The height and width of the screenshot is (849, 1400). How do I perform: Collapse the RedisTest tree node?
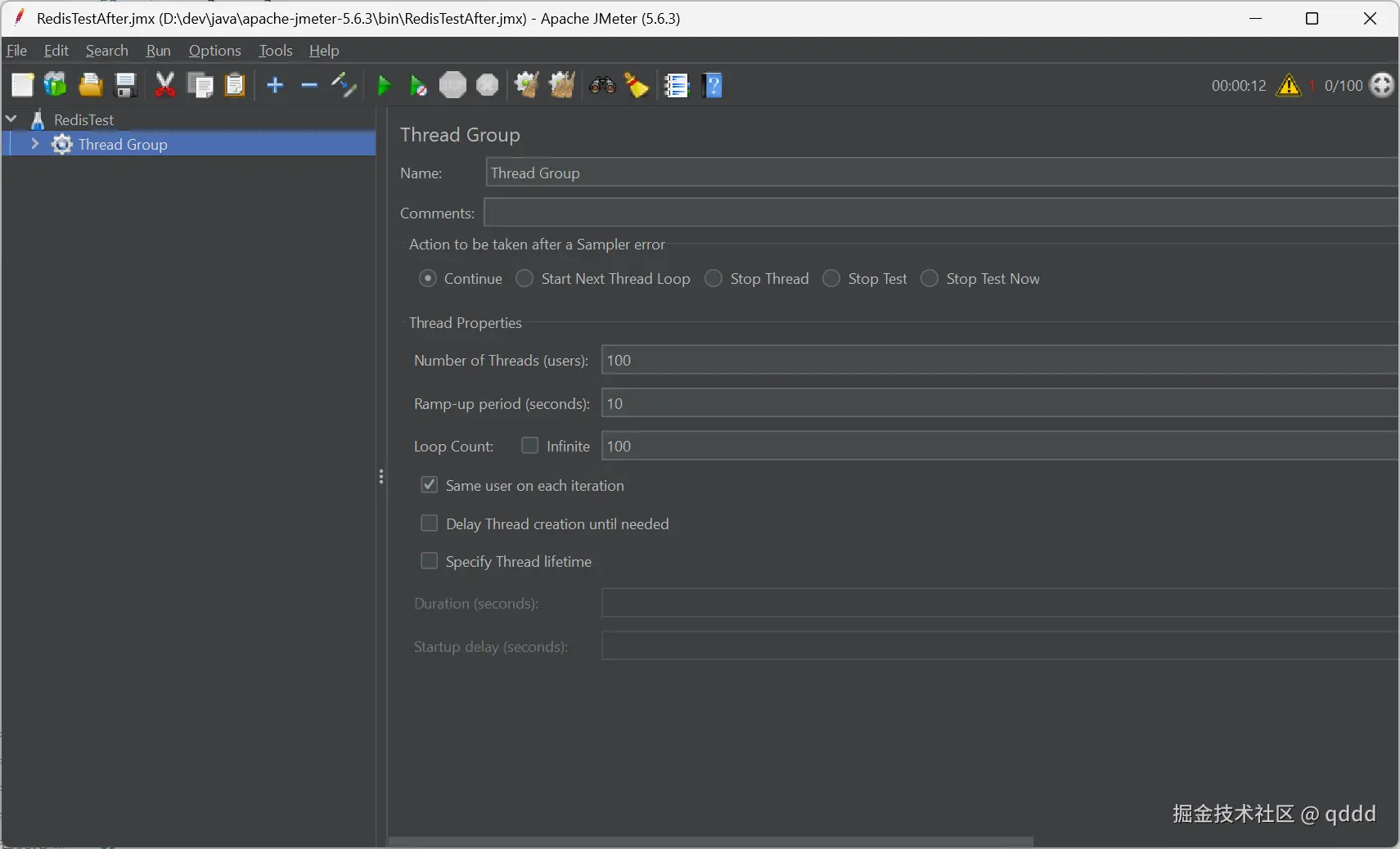pos(11,119)
